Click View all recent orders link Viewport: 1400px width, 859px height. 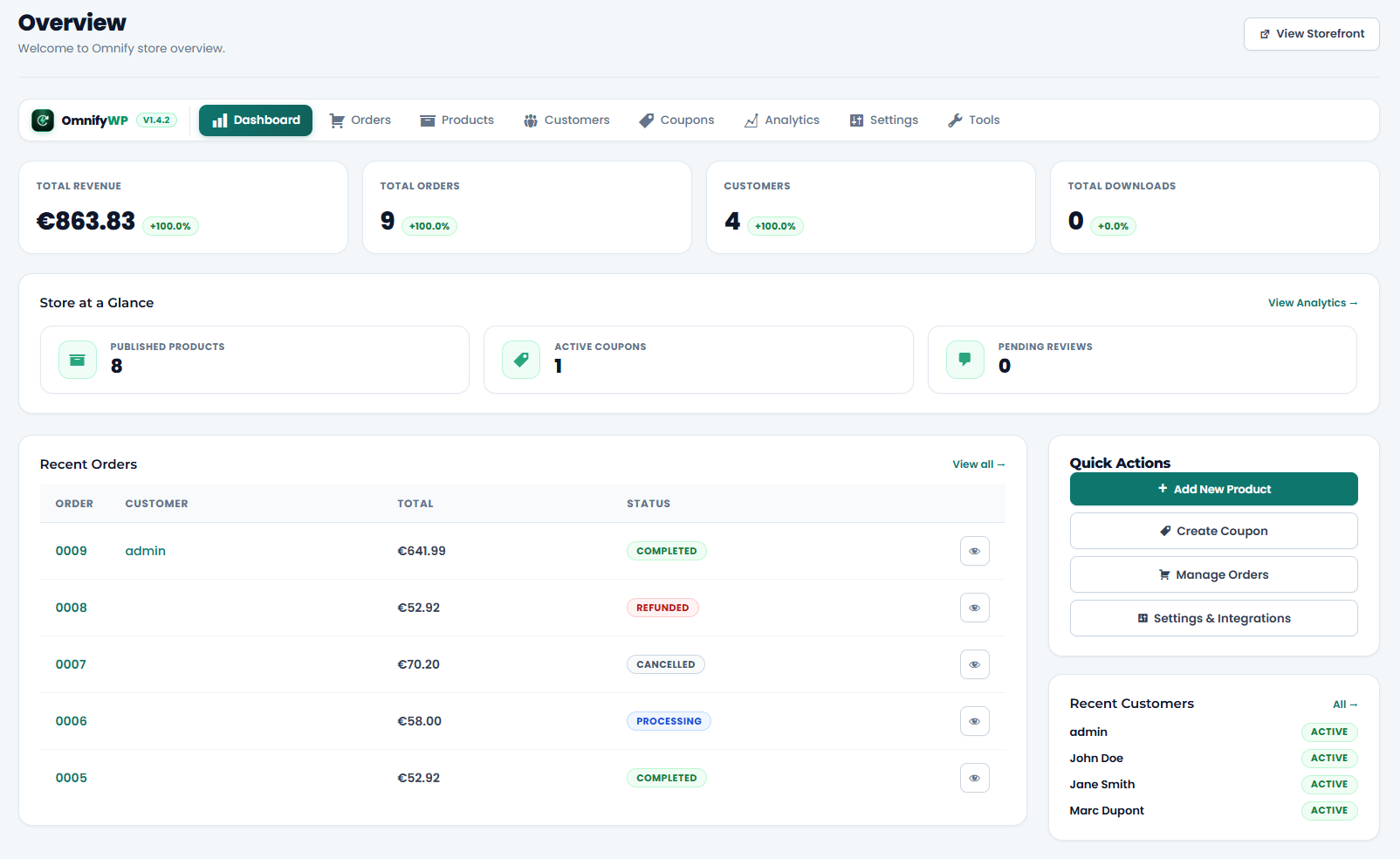click(x=978, y=464)
